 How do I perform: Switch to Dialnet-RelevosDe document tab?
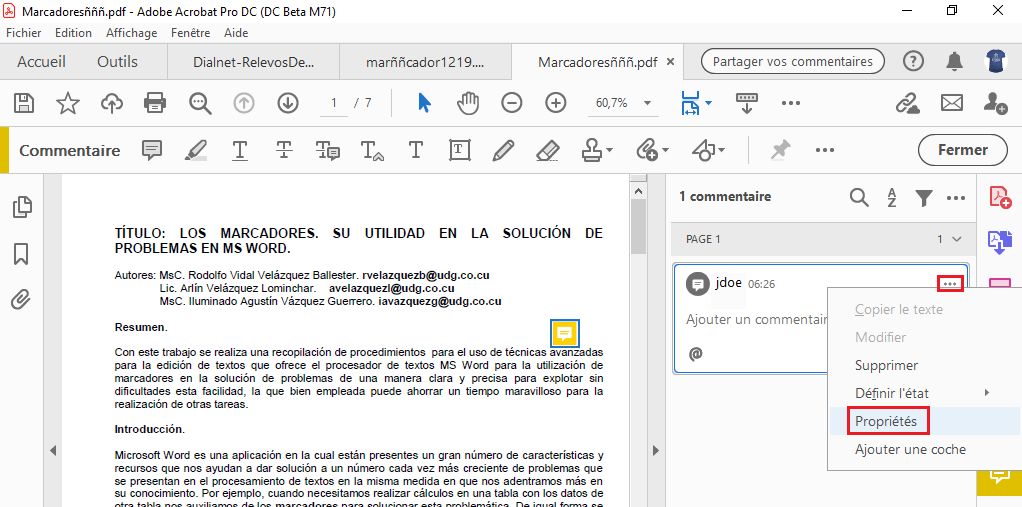coord(254,63)
